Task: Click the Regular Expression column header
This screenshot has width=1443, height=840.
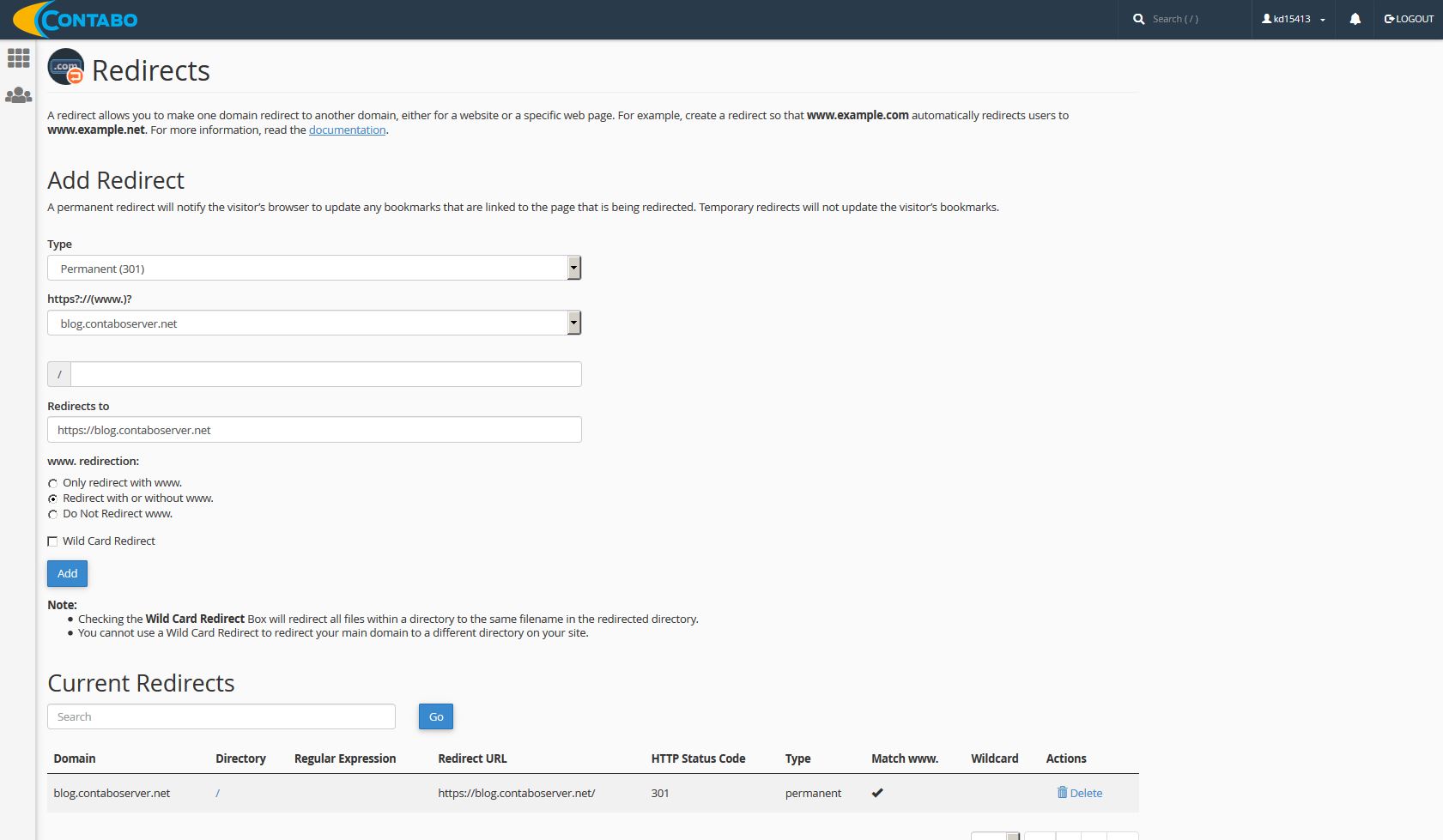Action: [345, 758]
